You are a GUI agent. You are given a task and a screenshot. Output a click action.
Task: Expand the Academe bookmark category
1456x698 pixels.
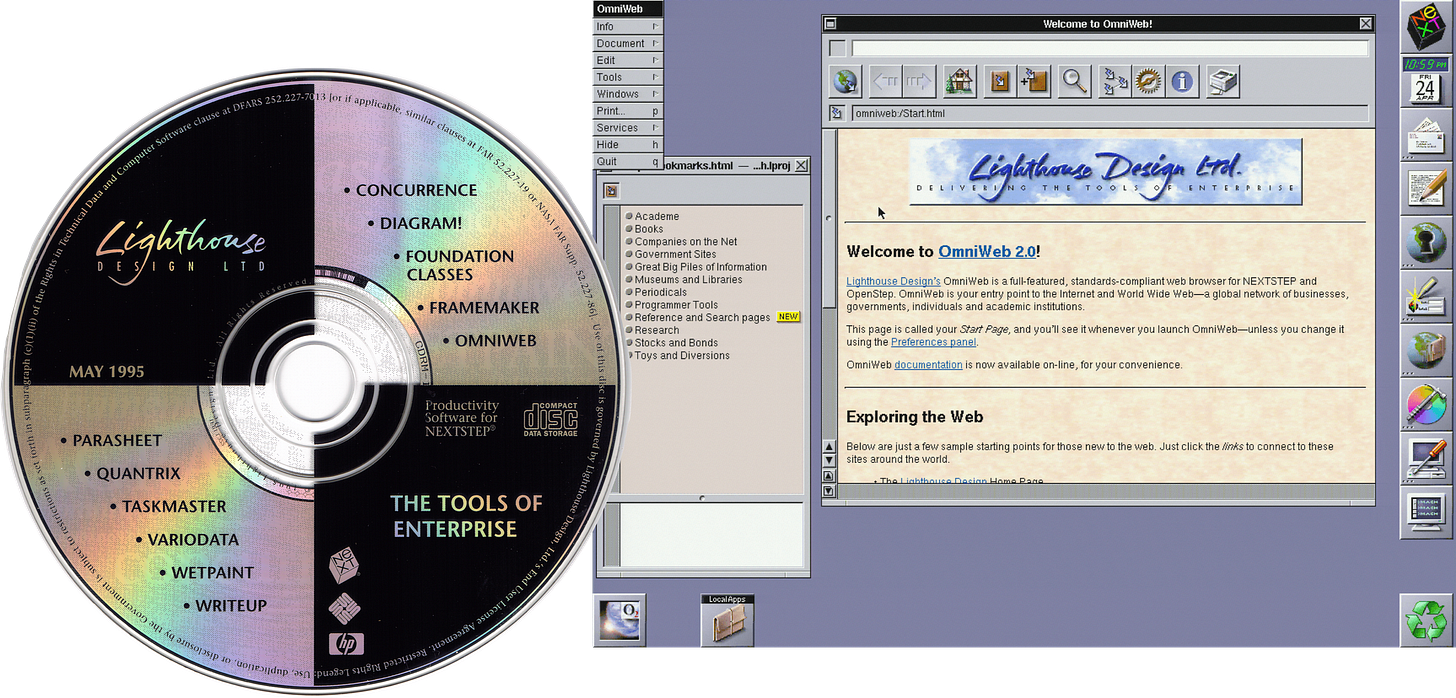pos(656,216)
